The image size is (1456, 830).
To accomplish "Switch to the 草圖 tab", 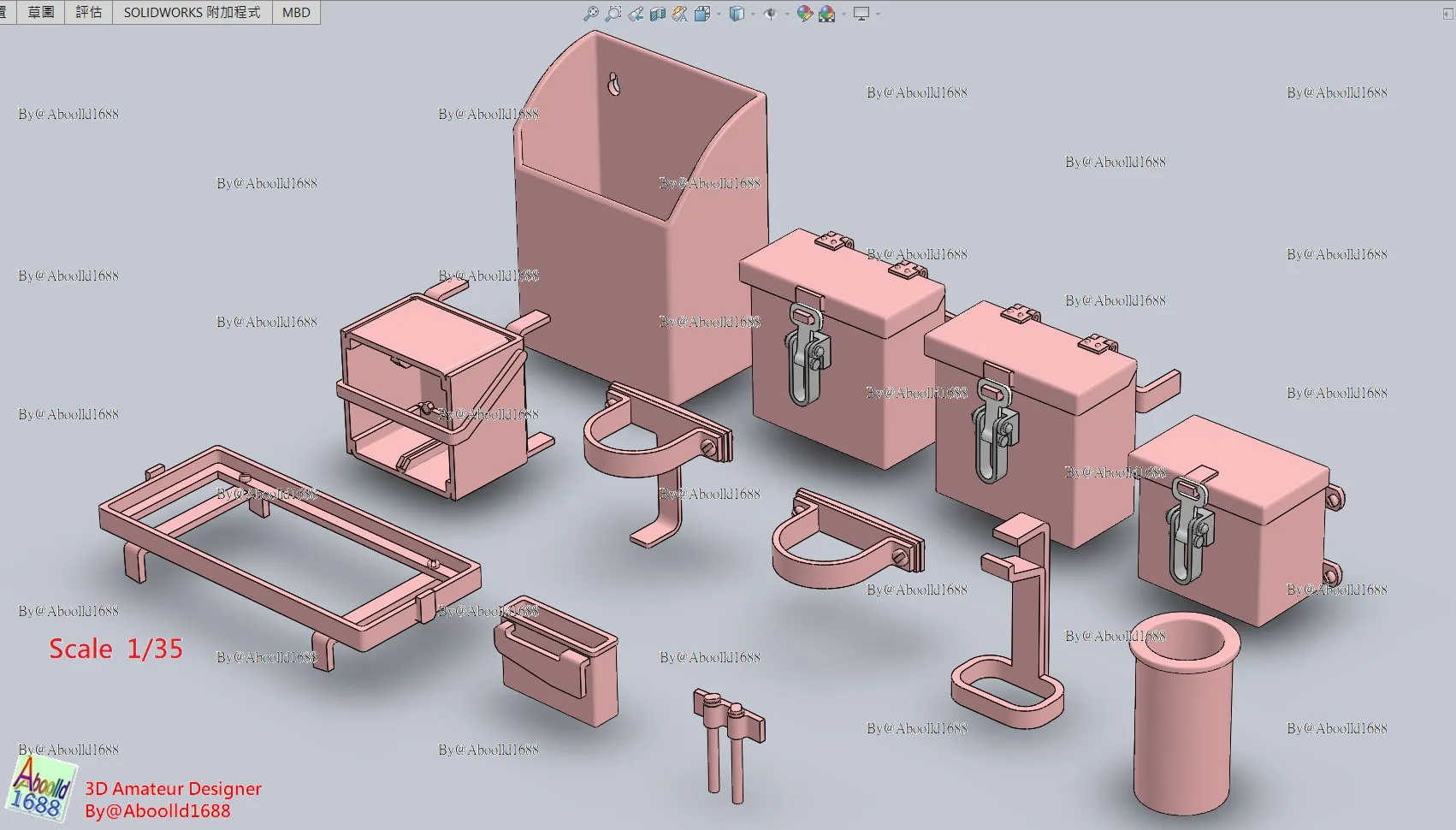I will click(x=41, y=12).
